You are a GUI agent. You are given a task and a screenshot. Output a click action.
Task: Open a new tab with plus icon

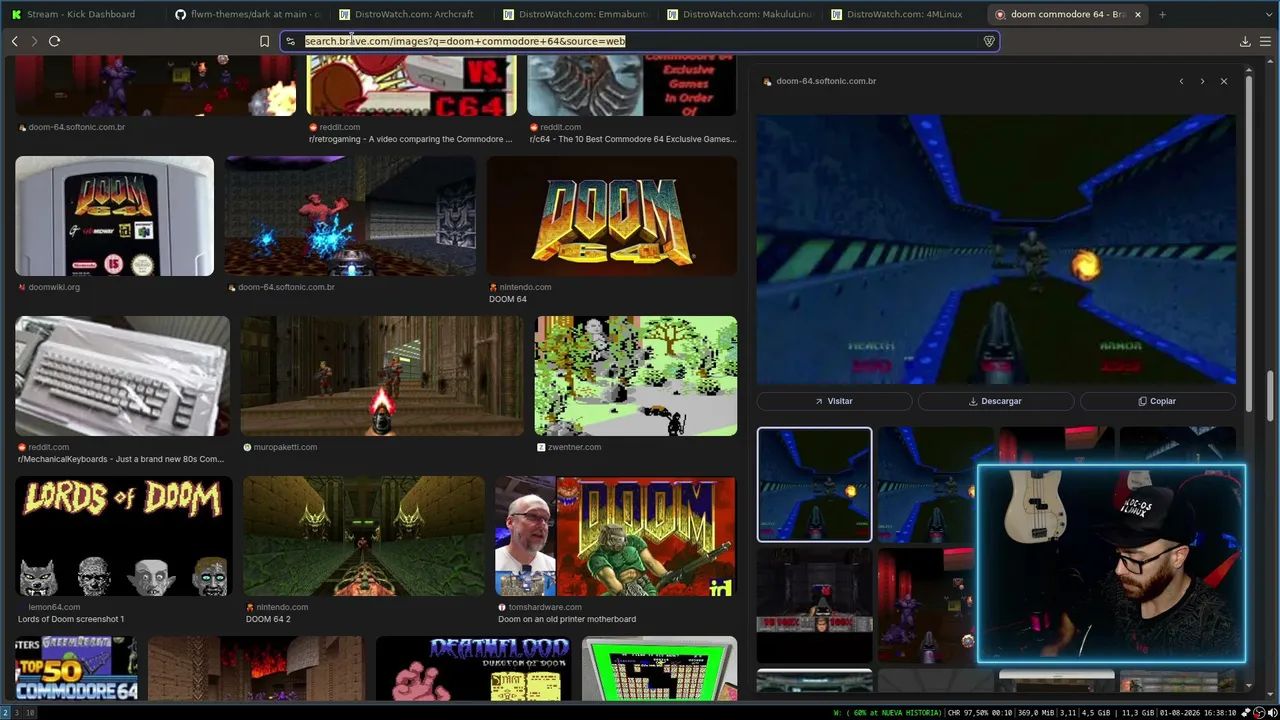[x=1162, y=14]
